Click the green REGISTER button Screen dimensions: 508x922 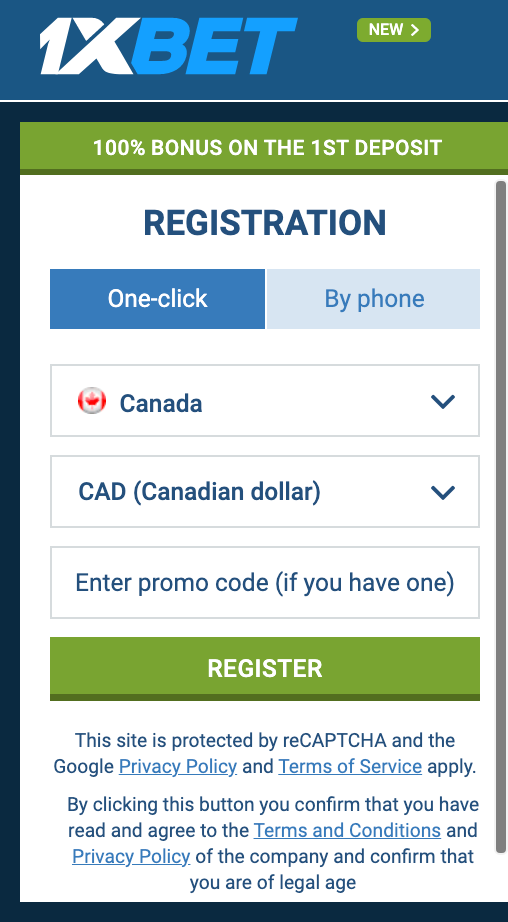point(265,669)
